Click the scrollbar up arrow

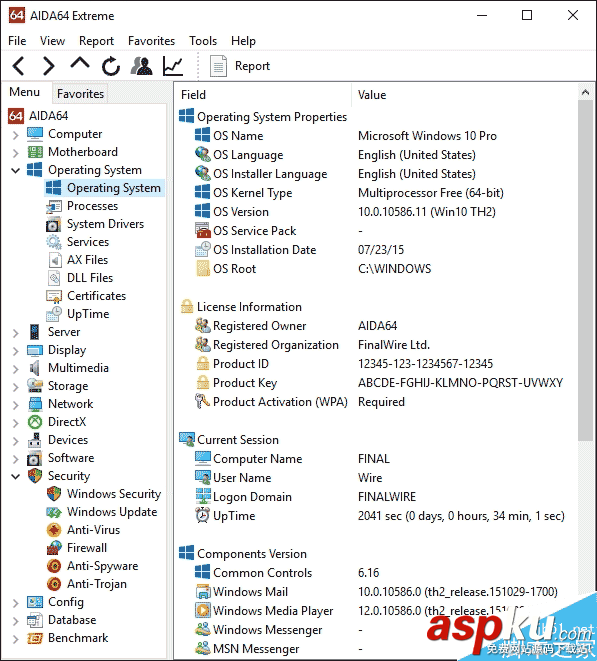[585, 92]
